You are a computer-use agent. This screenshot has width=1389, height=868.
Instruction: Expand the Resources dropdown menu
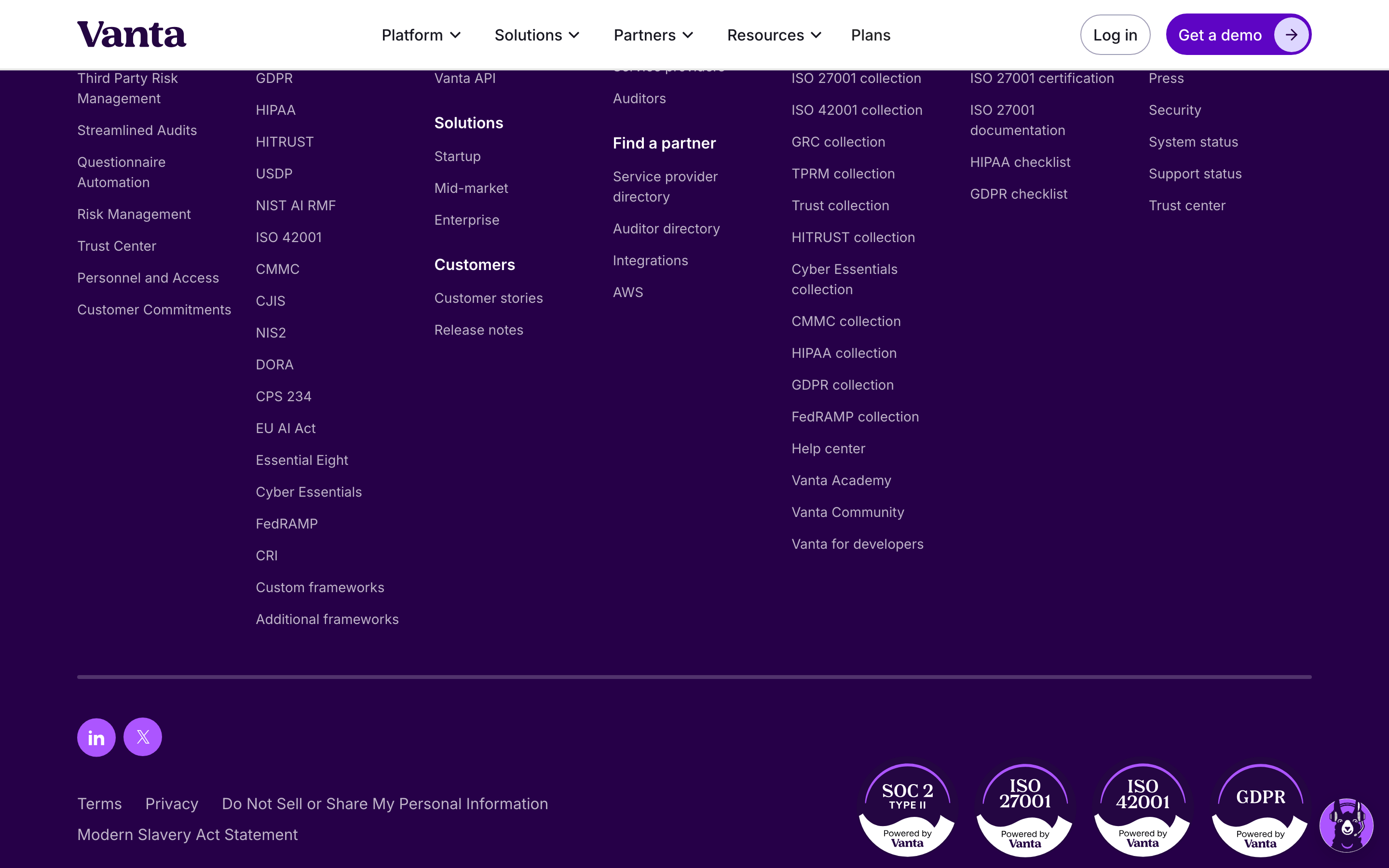click(774, 35)
